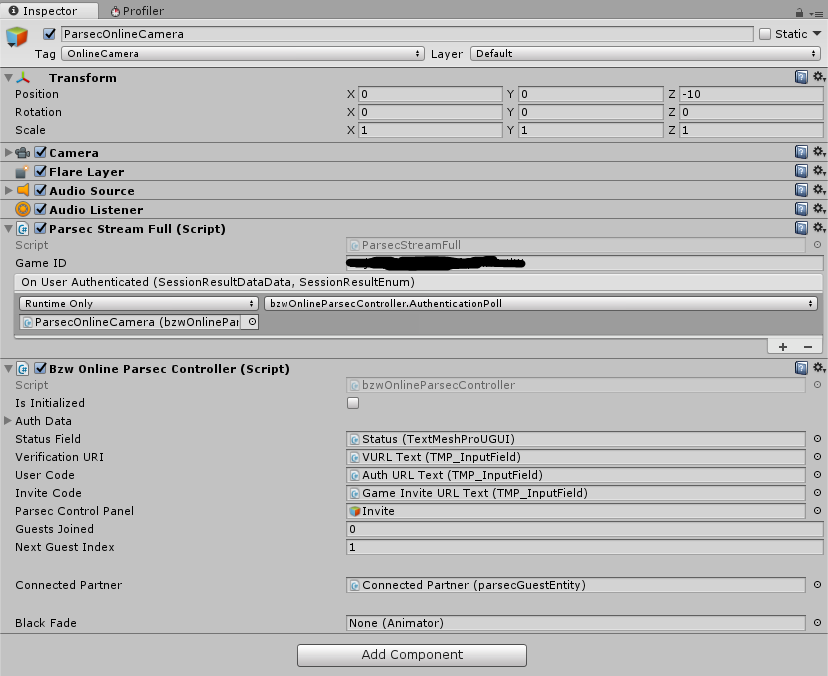Pick object for Parsec Control Panel
Image resolution: width=828 pixels, height=676 pixels.
pyautogui.click(x=817, y=511)
